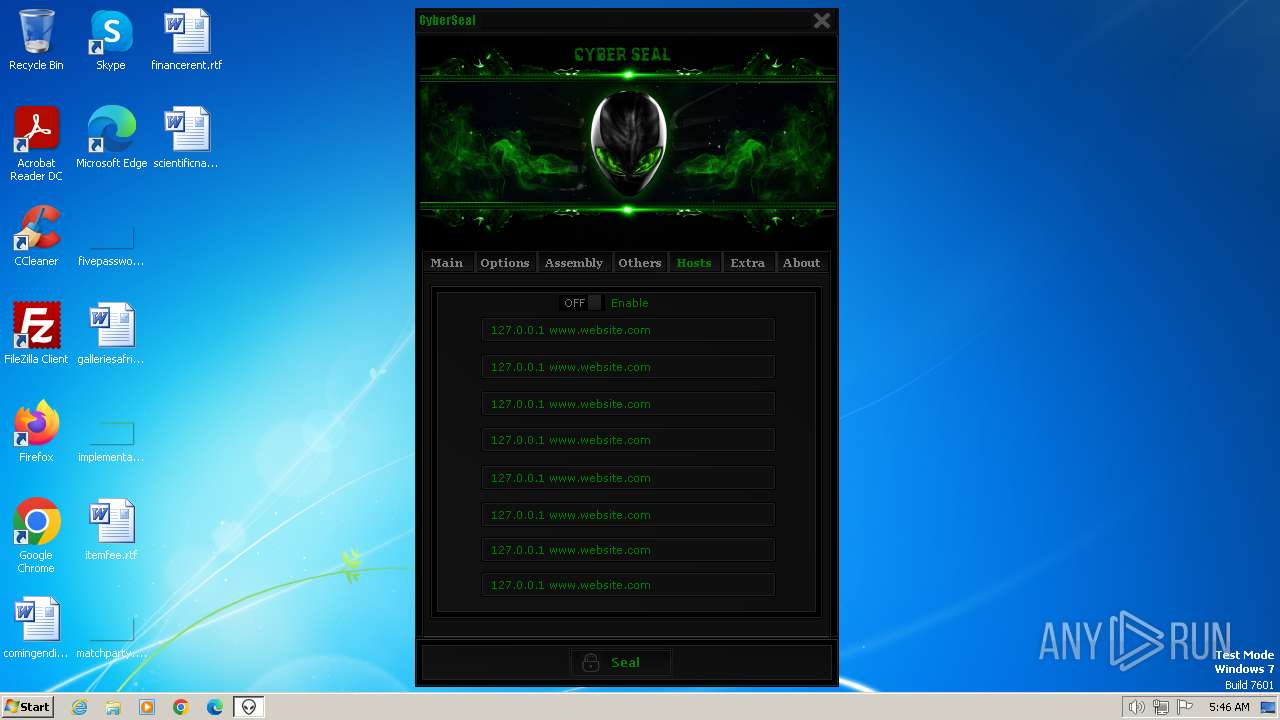Open Chrome from the taskbar

(x=181, y=707)
